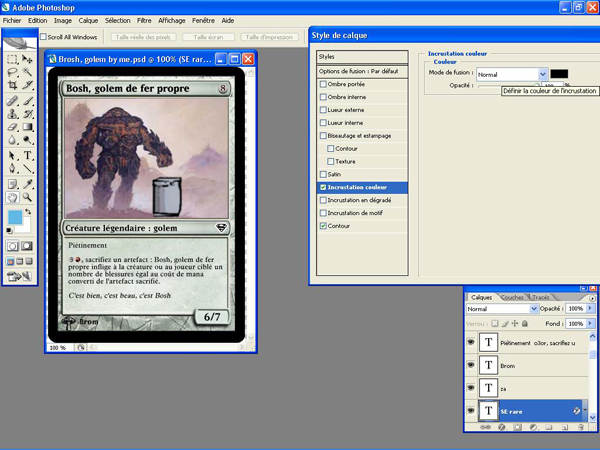The image size is (600, 450).
Task: Select the Styles list header
Action: coord(362,57)
